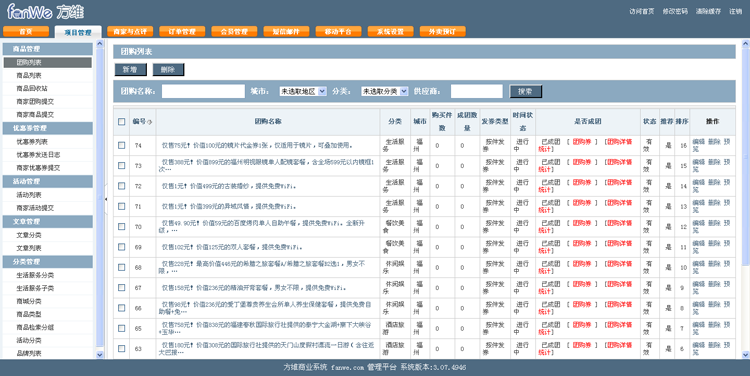Select 团购列表 in the sidebar
This screenshot has height=376, width=750.
tap(48, 62)
